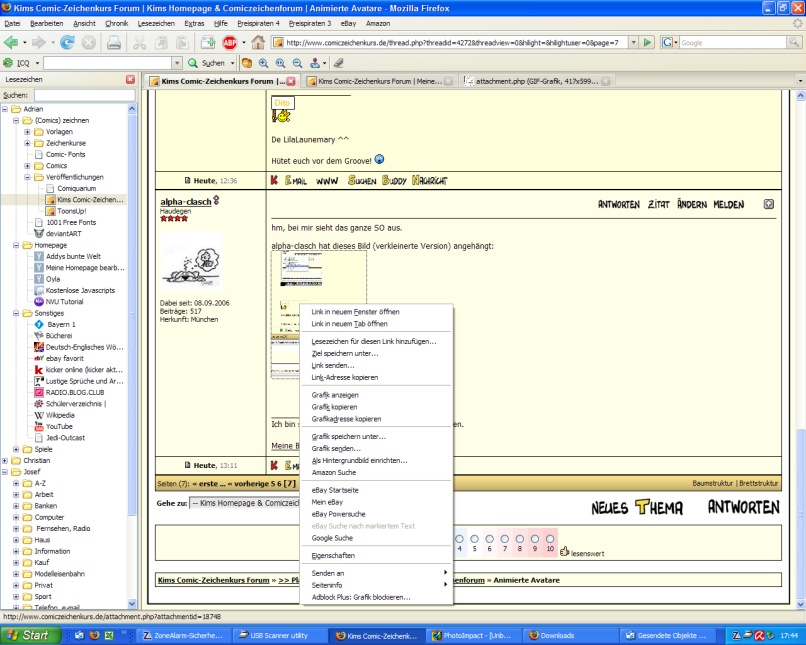806x645 pixels.
Task: Click the Firefox reload page icon
Action: pyautogui.click(x=67, y=43)
